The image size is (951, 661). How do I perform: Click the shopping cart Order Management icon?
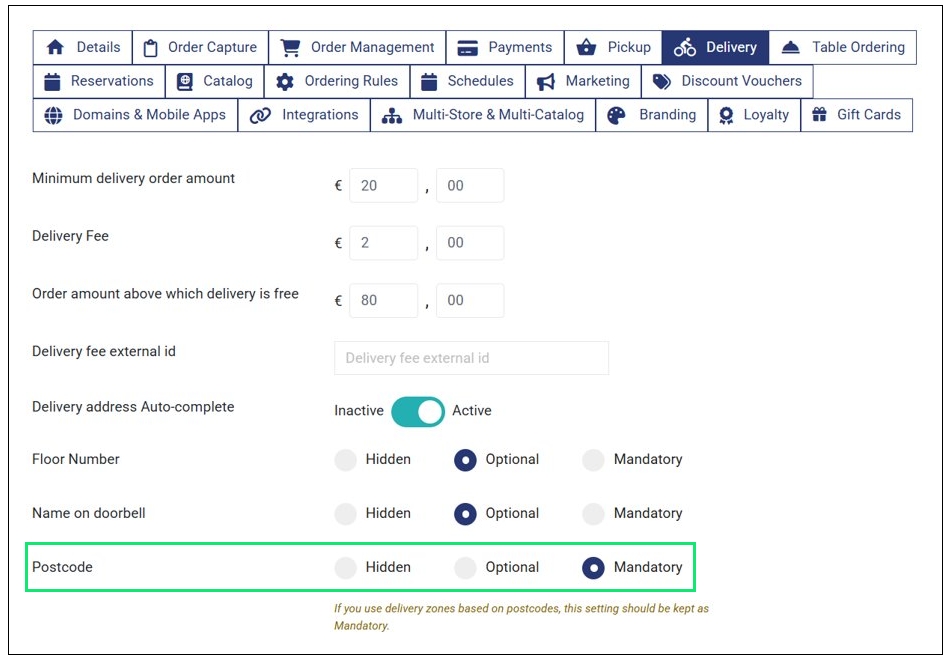290,47
